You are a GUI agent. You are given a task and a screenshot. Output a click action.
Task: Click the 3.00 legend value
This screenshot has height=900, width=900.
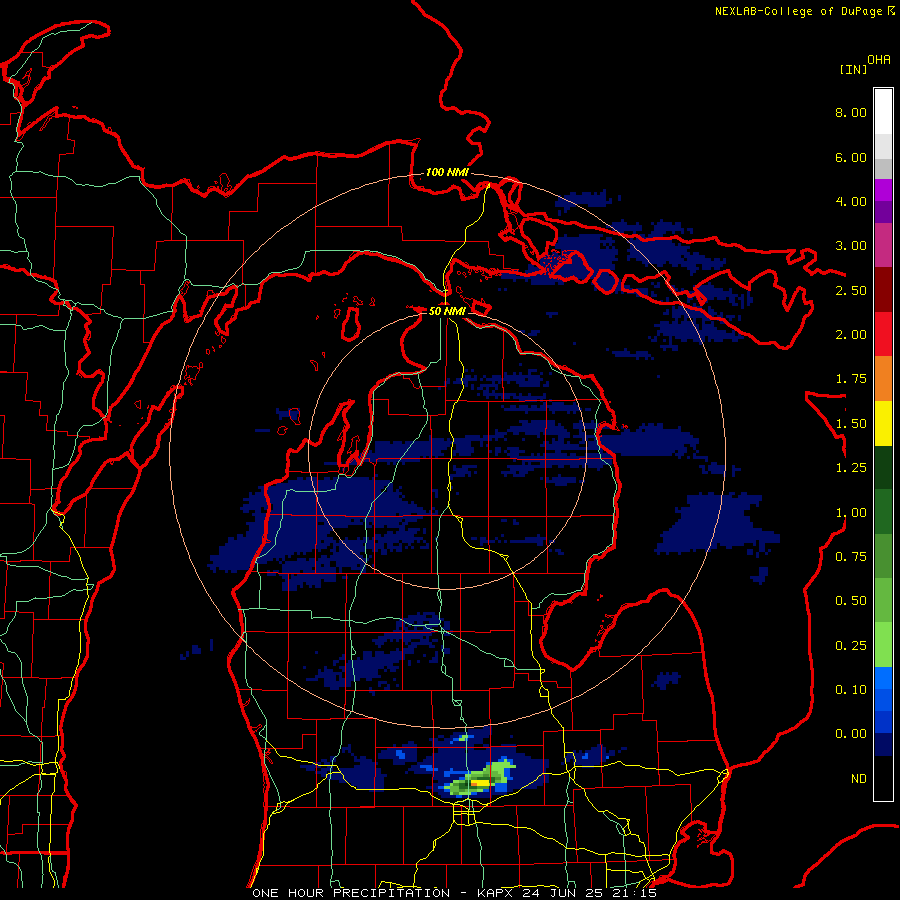click(x=851, y=246)
